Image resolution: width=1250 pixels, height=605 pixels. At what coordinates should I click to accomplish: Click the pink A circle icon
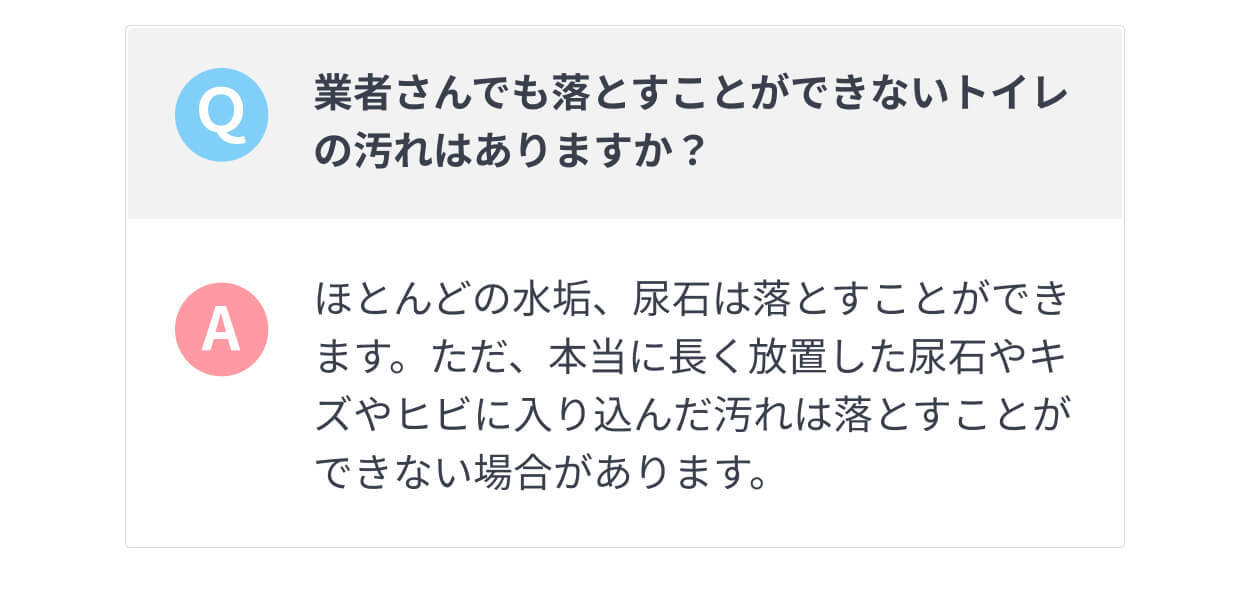(221, 330)
